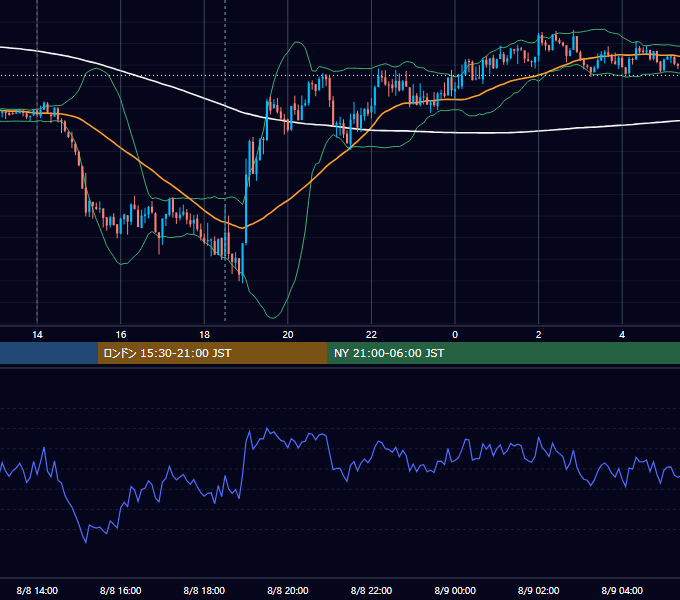This screenshot has width=680, height=600.
Task: Click the ロンドン 15:30-21:00 JST session bar
Action: click(212, 353)
